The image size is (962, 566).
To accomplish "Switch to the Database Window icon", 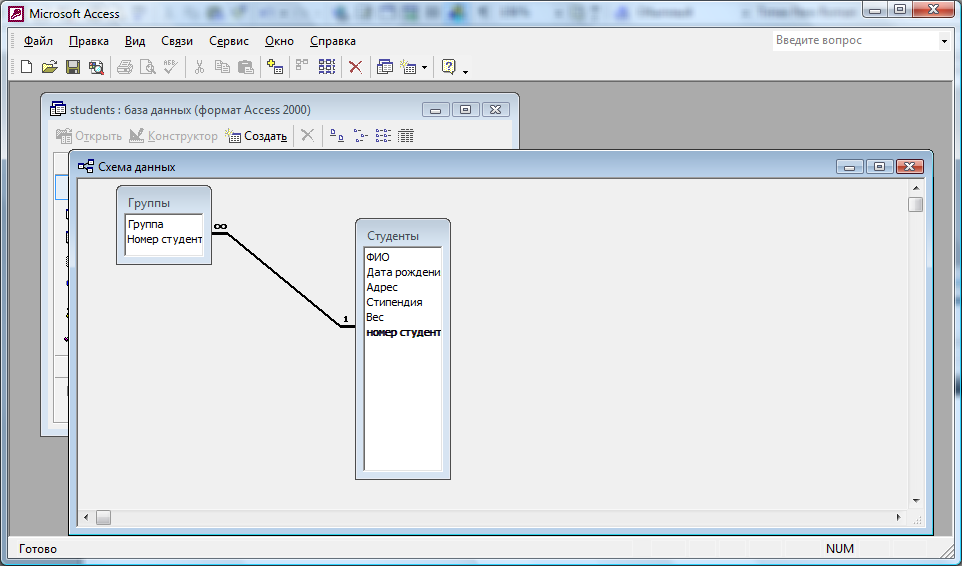I will click(x=385, y=67).
